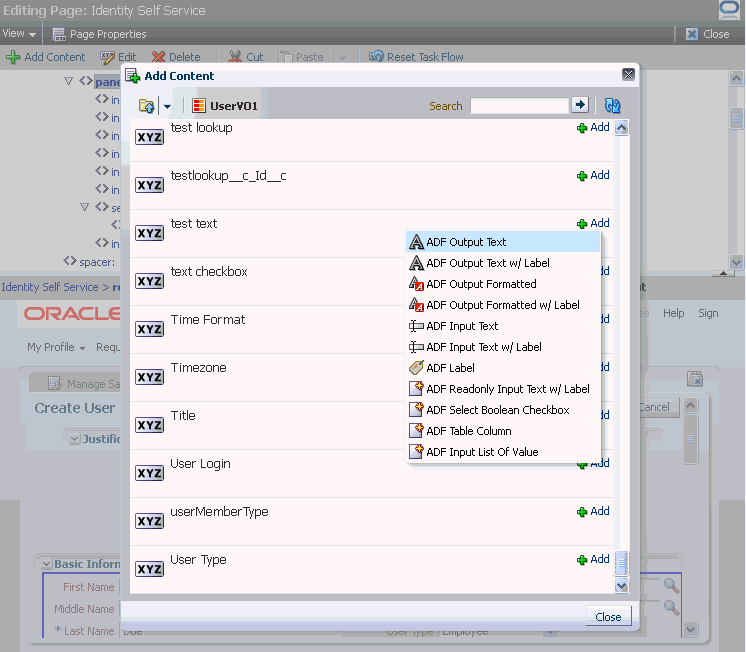Screen dimensions: 746x652
Task: Select ADF Readonly Input Text w/ Label
Action: (503, 389)
